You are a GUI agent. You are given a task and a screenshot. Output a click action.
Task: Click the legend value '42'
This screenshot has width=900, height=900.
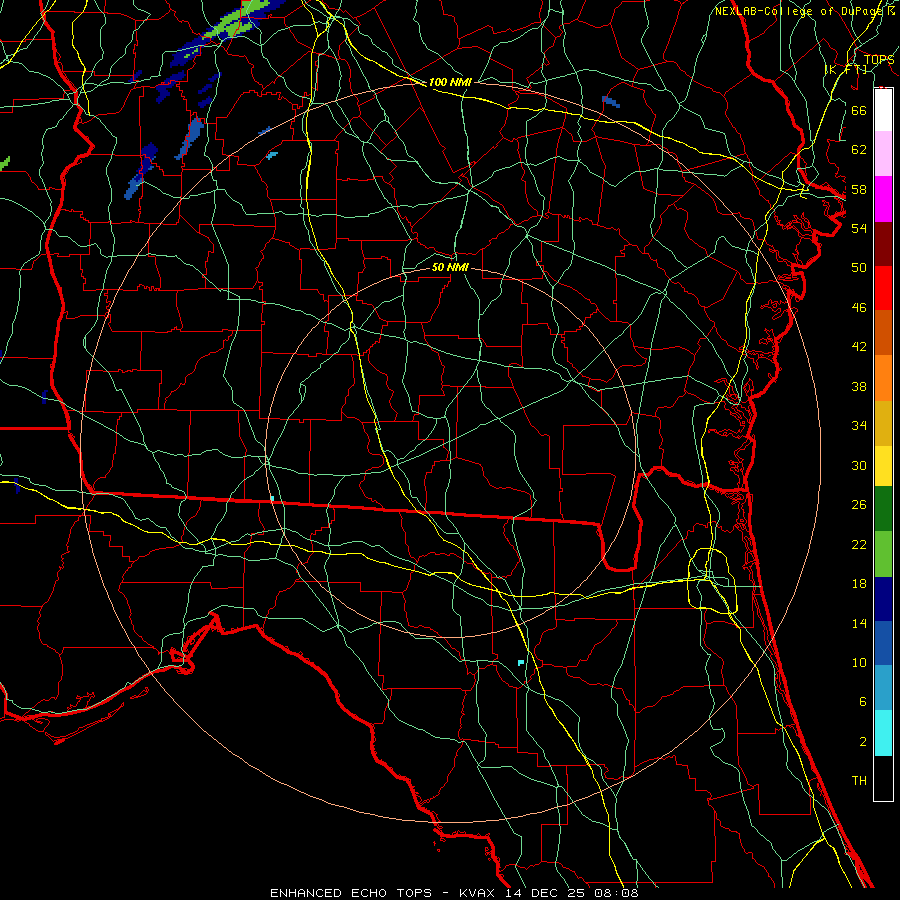pyautogui.click(x=859, y=347)
